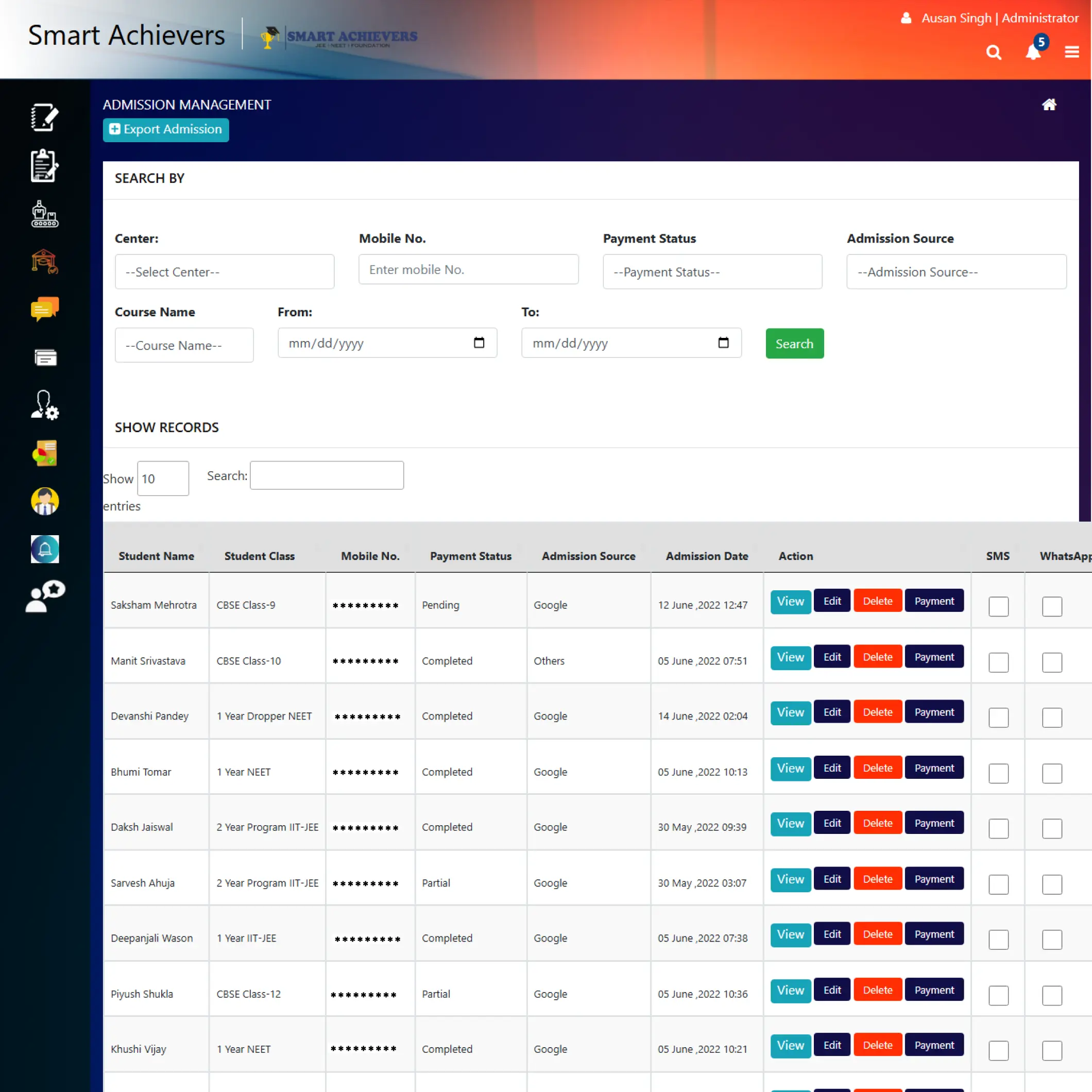Open the notepad with pencil sidebar icon
The height and width of the screenshot is (1092, 1092).
coord(44,117)
